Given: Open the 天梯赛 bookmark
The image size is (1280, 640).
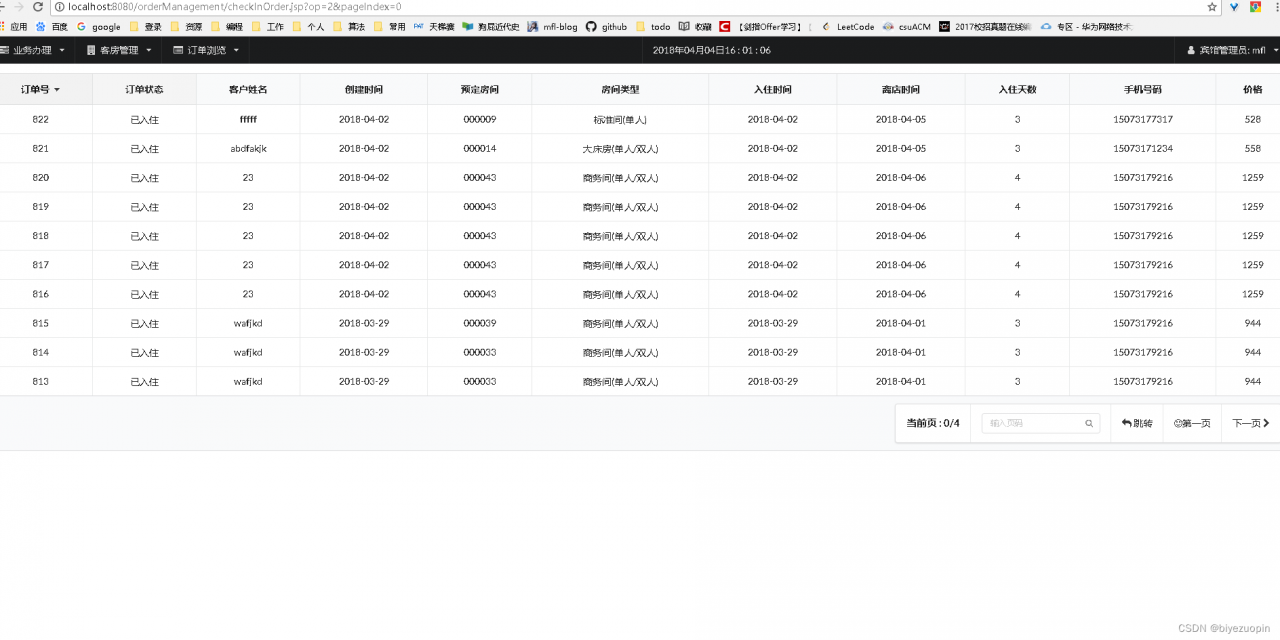Looking at the screenshot, I should (x=434, y=27).
